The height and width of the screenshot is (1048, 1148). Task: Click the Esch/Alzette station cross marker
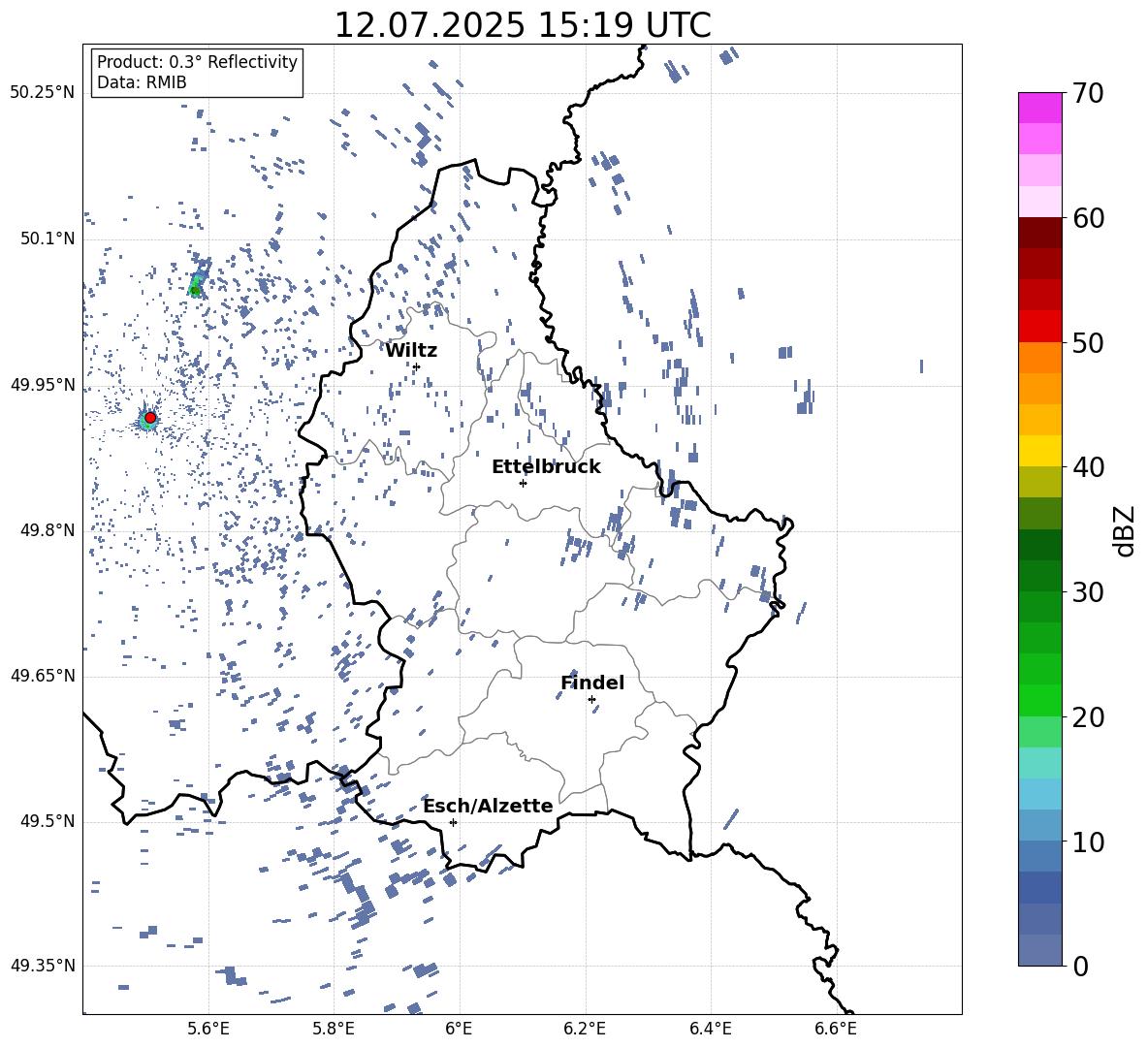click(453, 822)
